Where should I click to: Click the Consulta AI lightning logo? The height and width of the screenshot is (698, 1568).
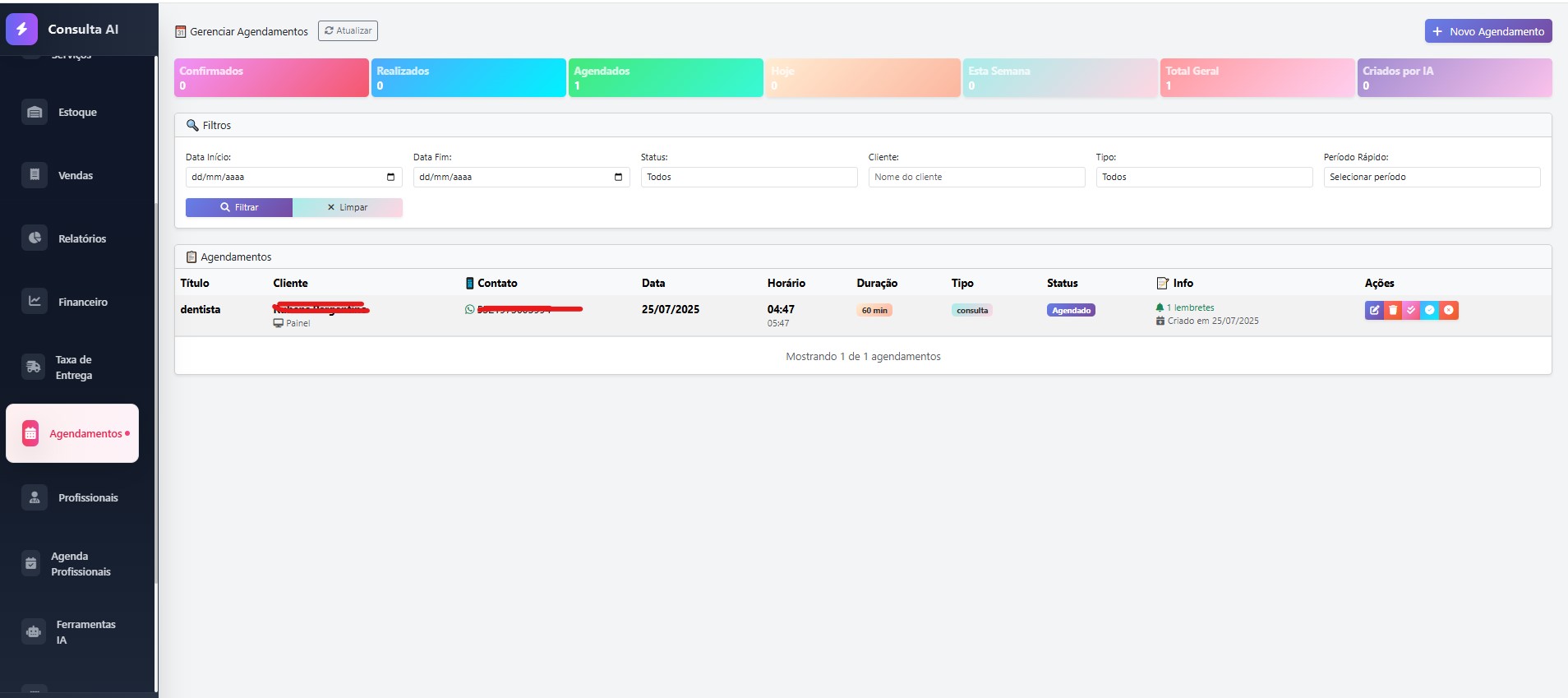[22, 29]
